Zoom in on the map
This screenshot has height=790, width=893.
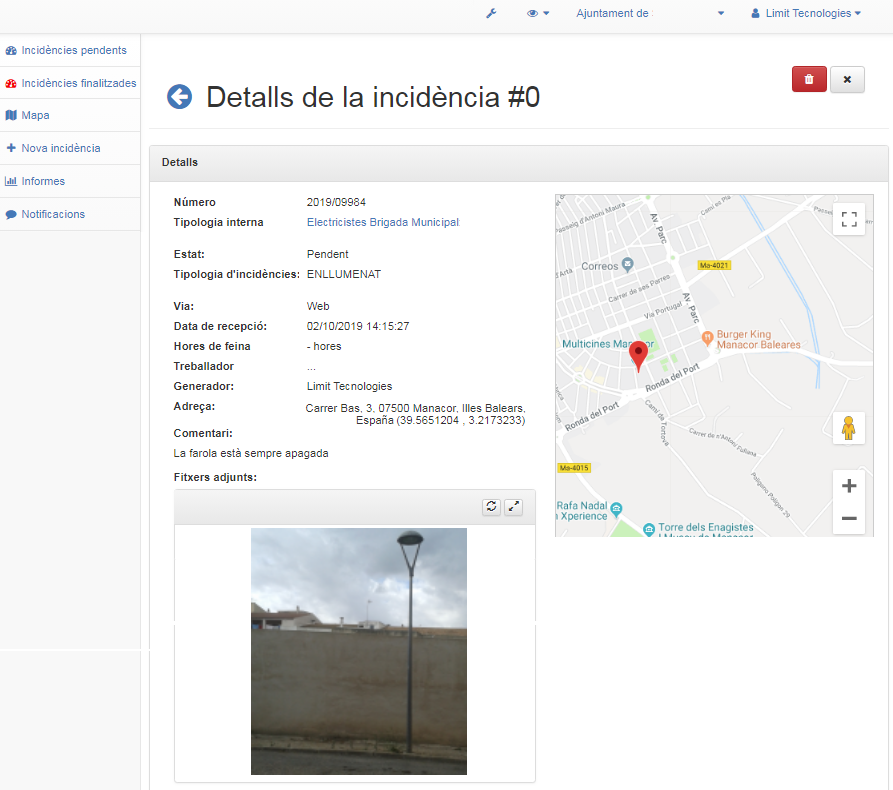[849, 486]
